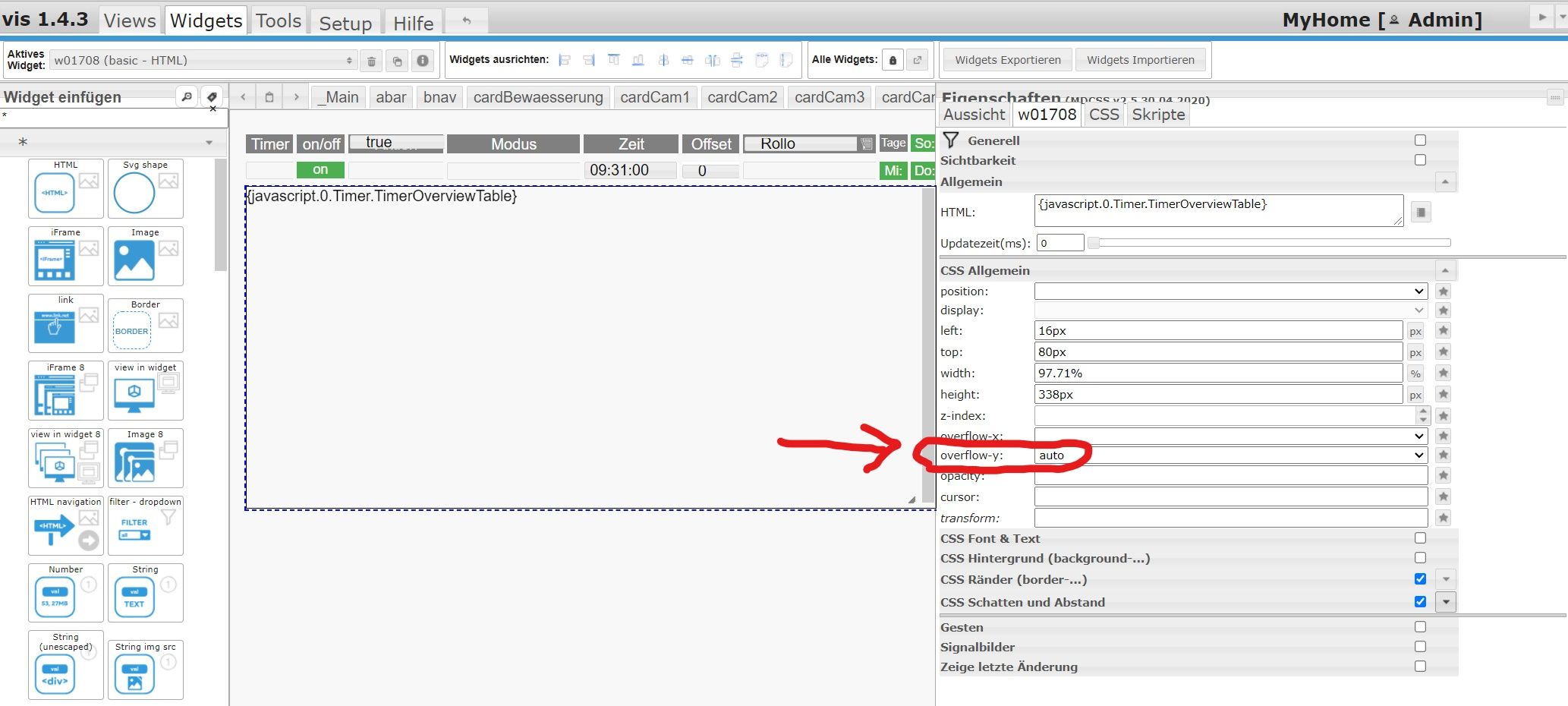1568x706 pixels.
Task: Click the Widgets Importieren button
Action: [1141, 60]
